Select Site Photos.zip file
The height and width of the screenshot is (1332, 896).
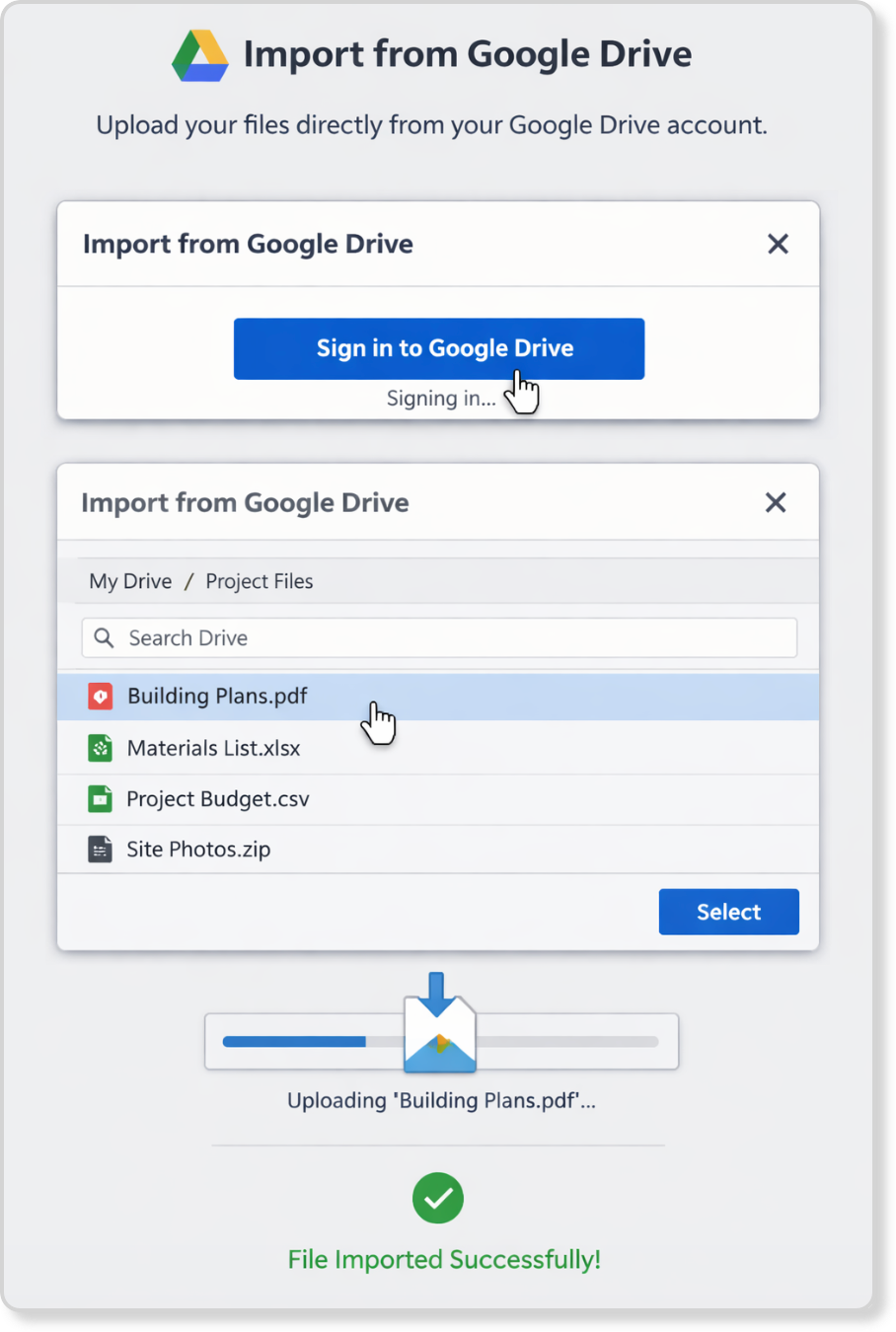pyautogui.click(x=438, y=850)
